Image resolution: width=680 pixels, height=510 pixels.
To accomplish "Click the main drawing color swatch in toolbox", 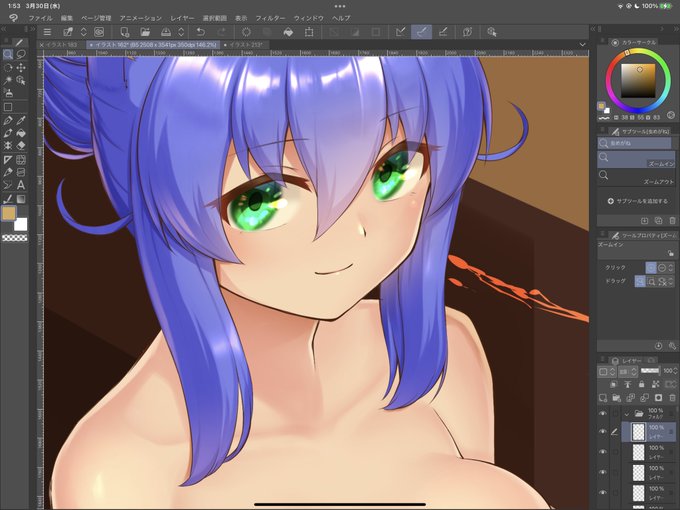I will tap(9, 213).
